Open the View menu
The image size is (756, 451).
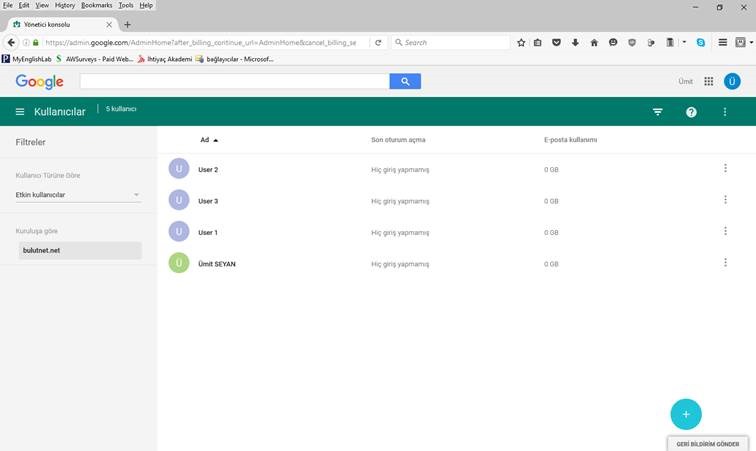42,5
